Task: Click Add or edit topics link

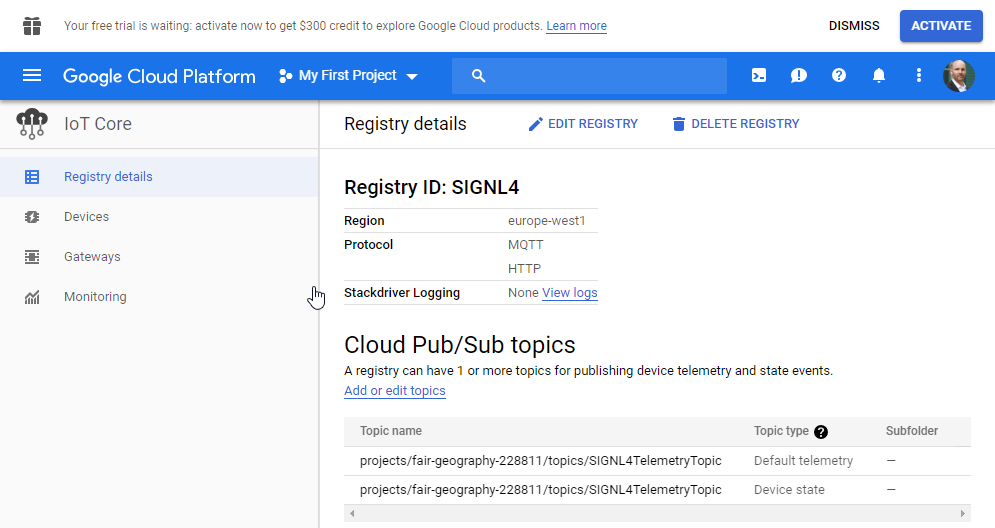Action: pos(395,391)
